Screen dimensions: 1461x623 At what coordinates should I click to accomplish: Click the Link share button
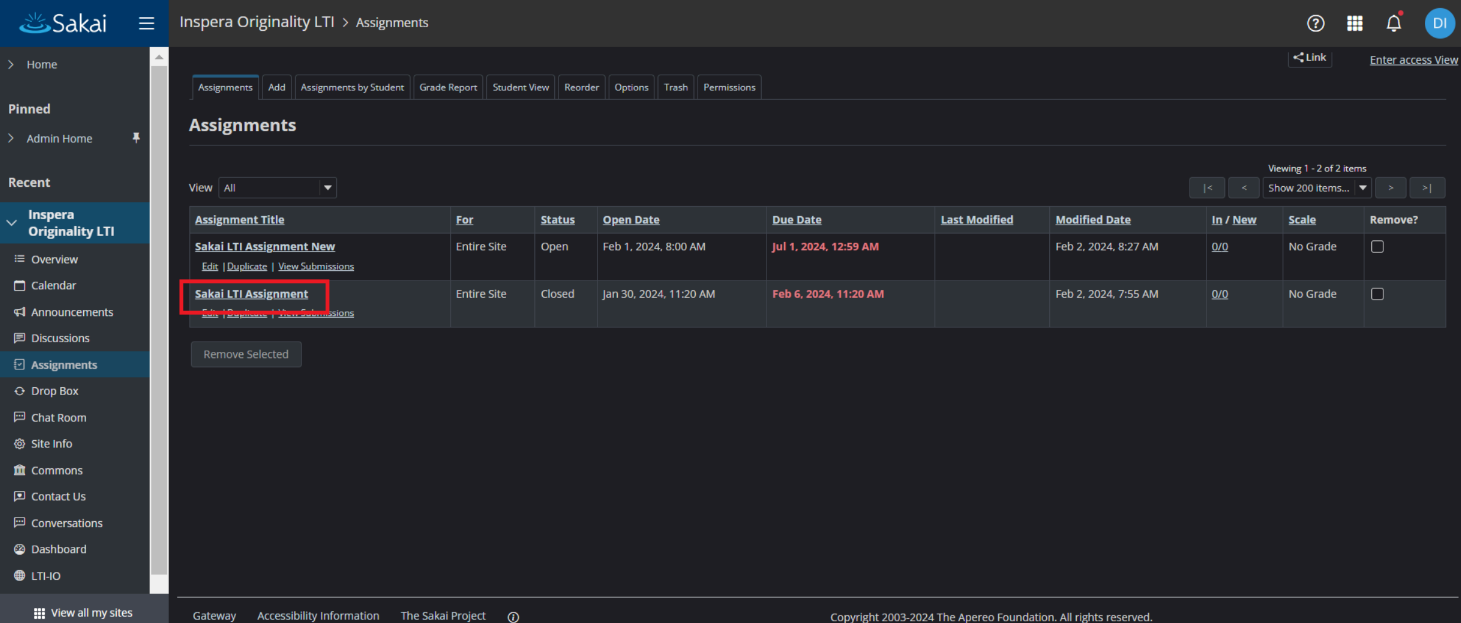point(1310,58)
